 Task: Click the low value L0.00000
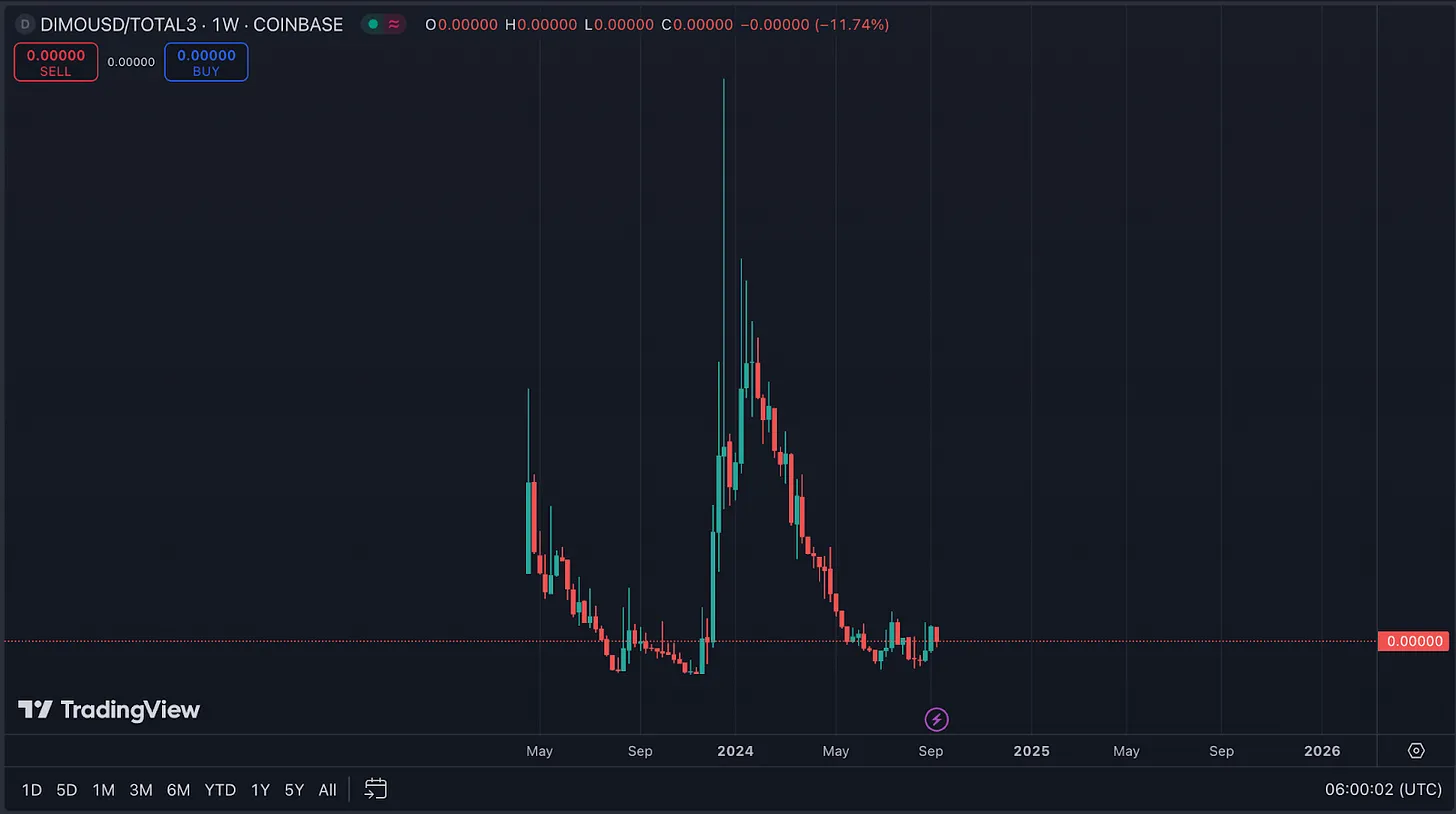coord(618,24)
